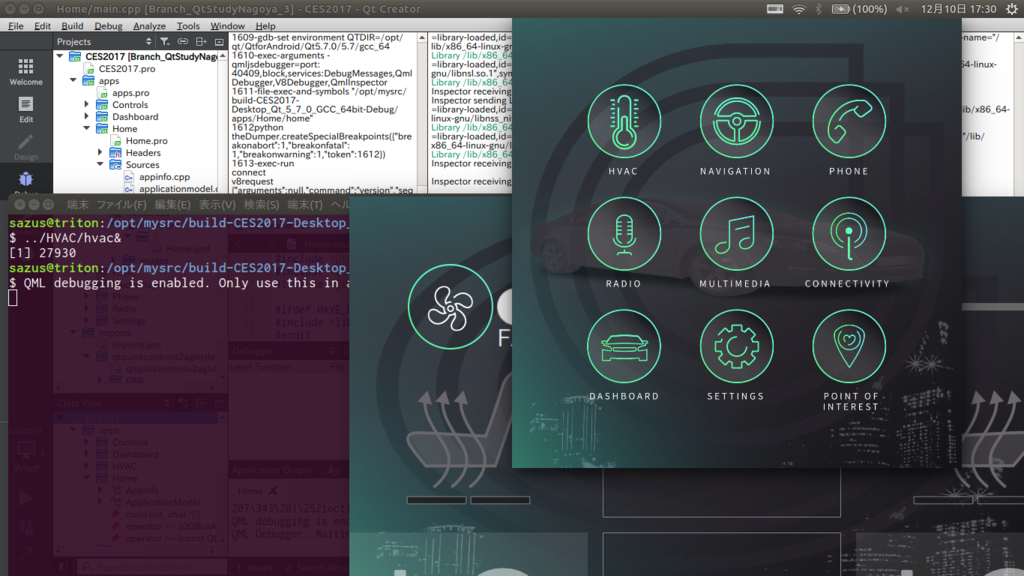Open the muted volume indicator
The height and width of the screenshot is (576, 1024).
[903, 8]
